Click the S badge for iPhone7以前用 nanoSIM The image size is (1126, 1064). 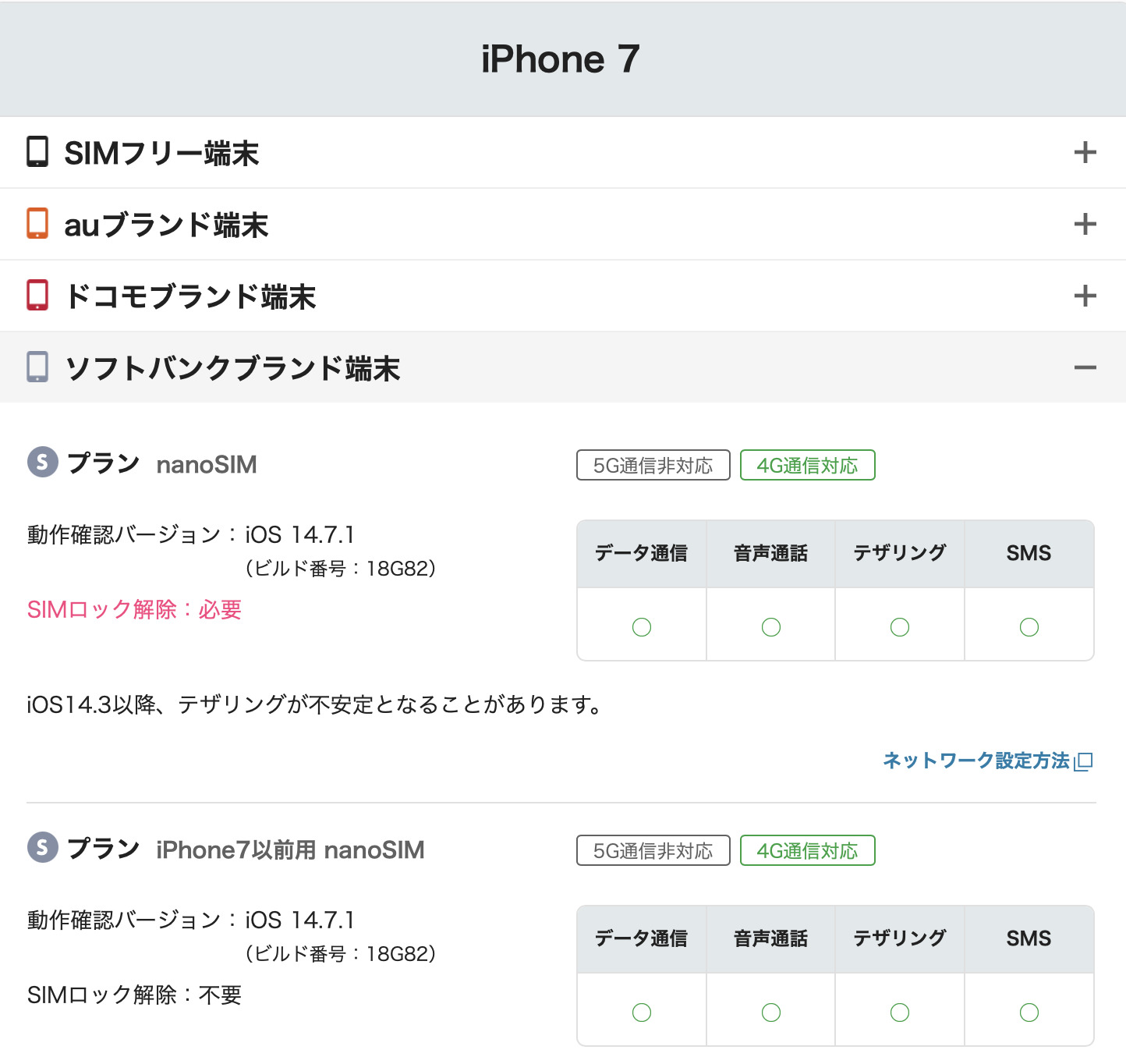(x=43, y=848)
